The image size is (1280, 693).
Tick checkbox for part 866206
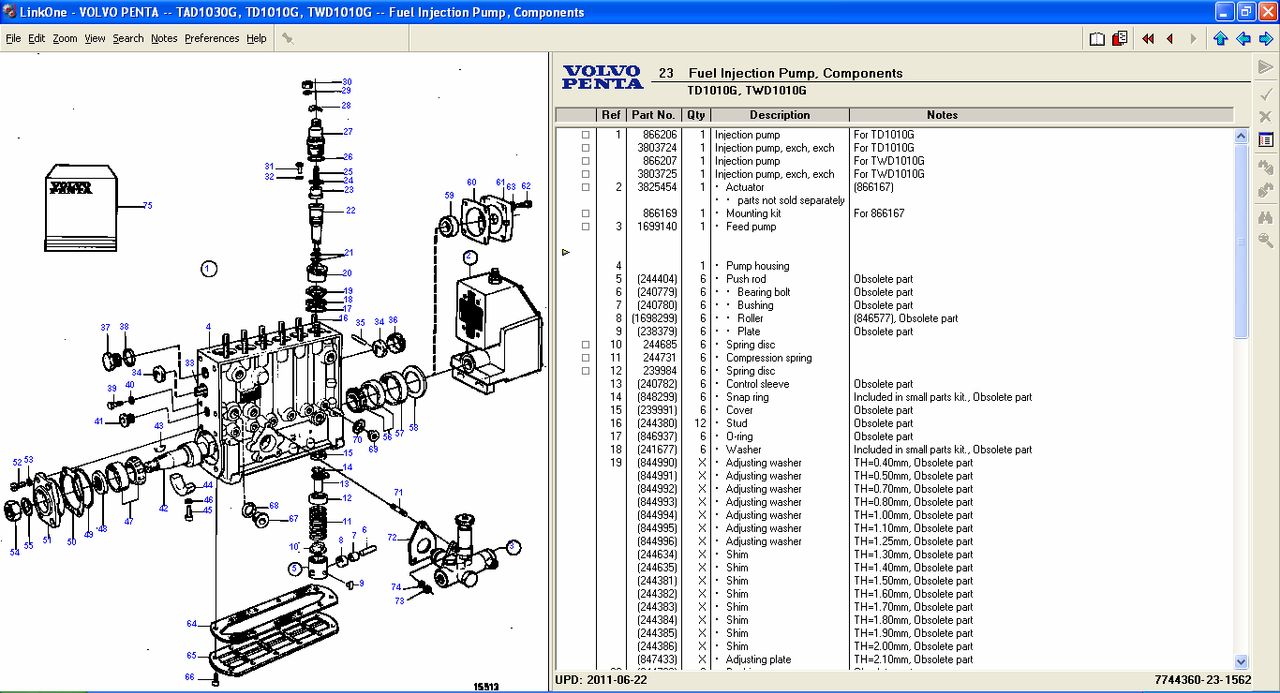(586, 135)
